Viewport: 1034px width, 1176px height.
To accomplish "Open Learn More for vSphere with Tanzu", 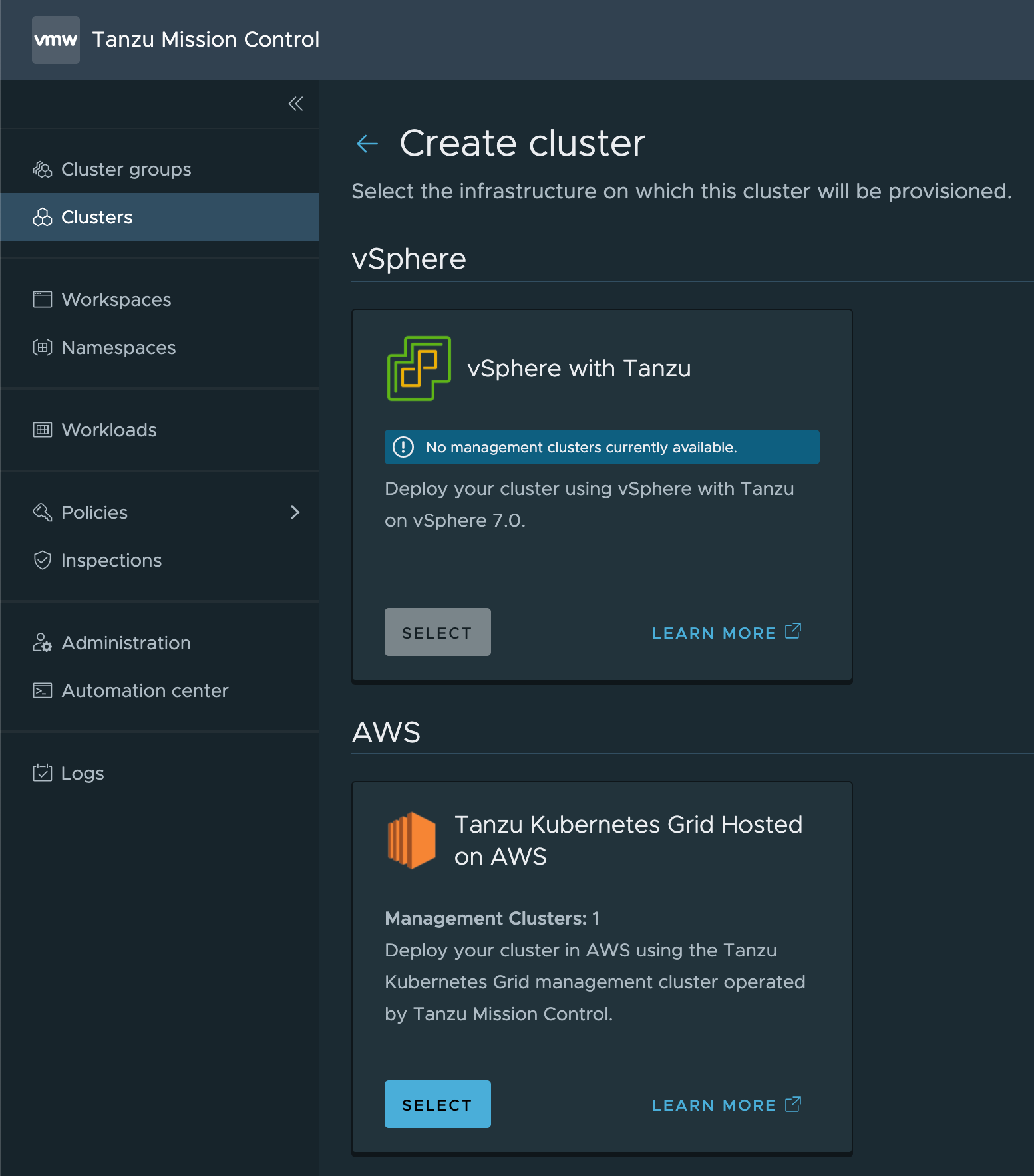I will (x=727, y=633).
